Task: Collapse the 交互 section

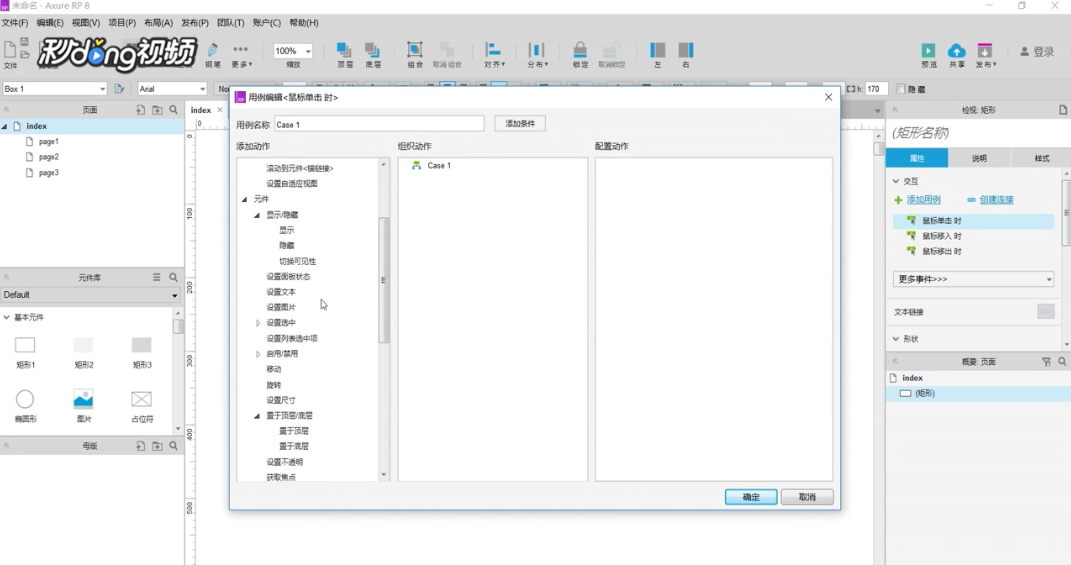Action: click(896, 181)
